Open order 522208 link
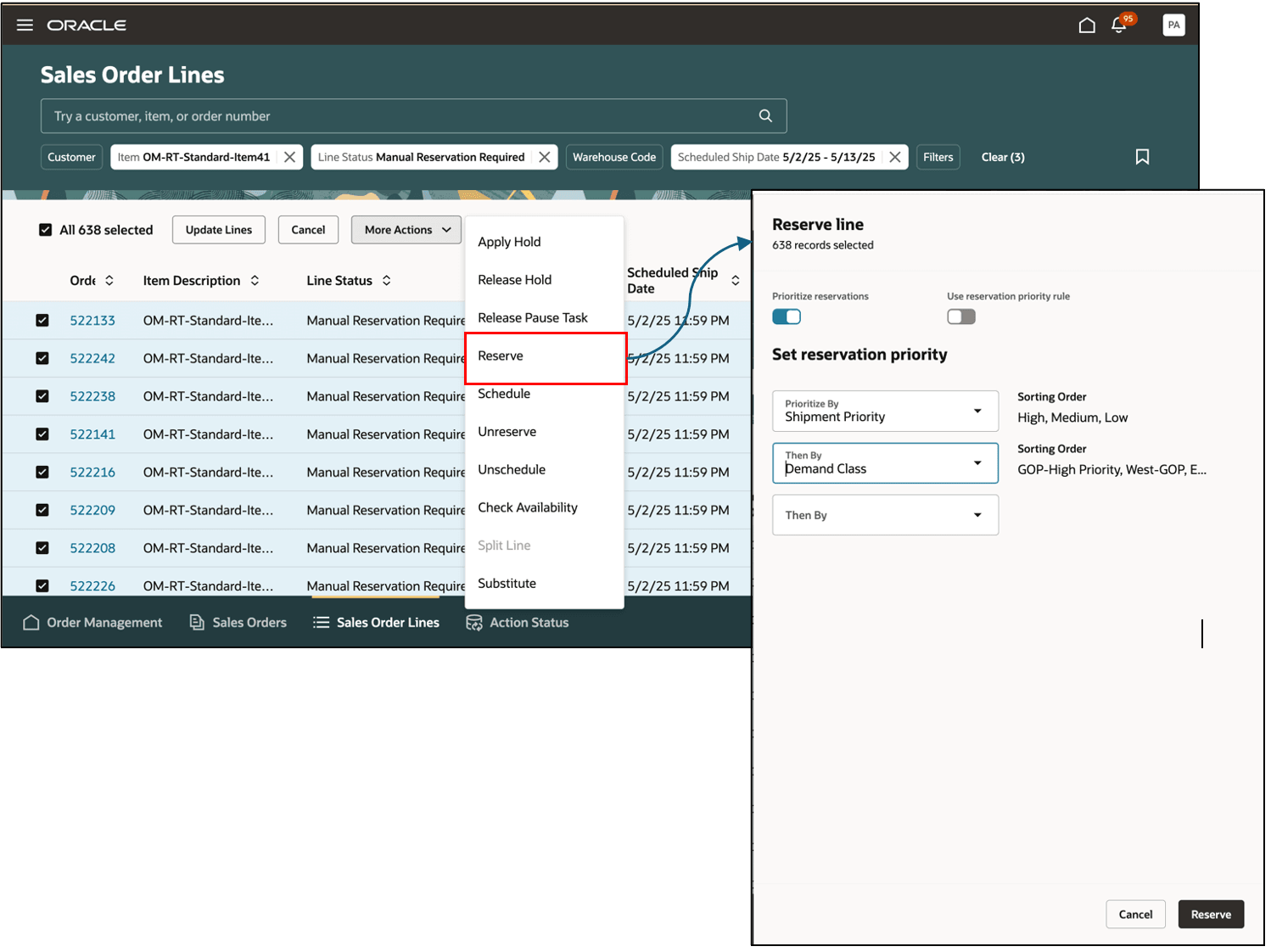 [92, 548]
